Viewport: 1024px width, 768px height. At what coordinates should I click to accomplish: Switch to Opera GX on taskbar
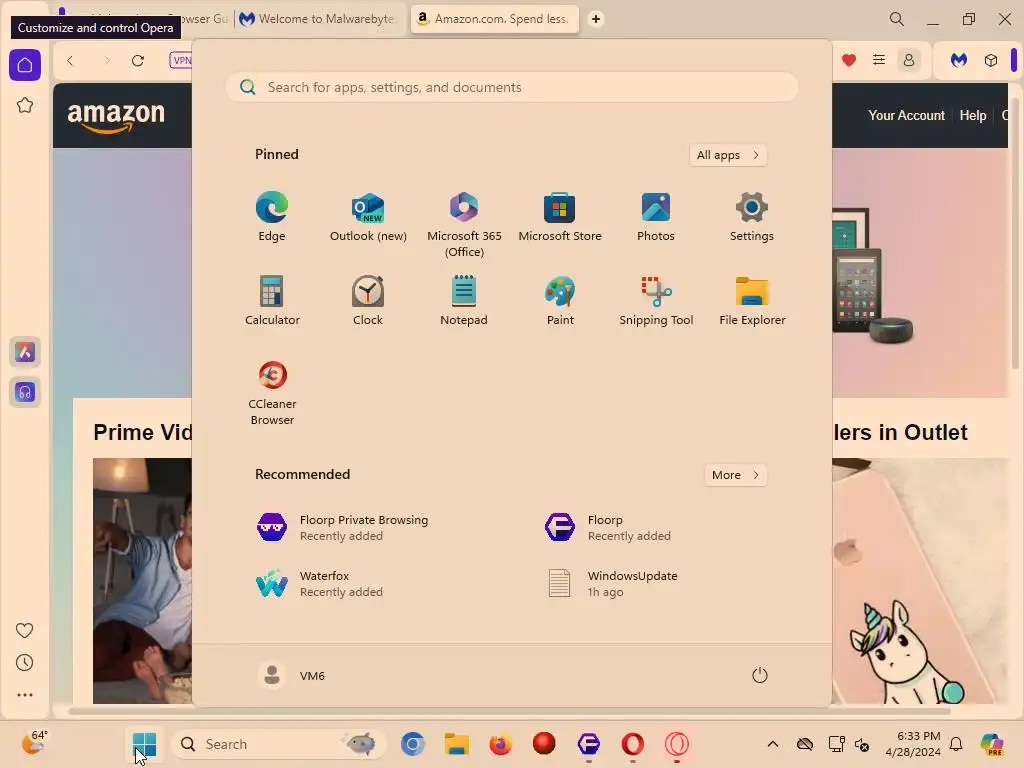[677, 744]
